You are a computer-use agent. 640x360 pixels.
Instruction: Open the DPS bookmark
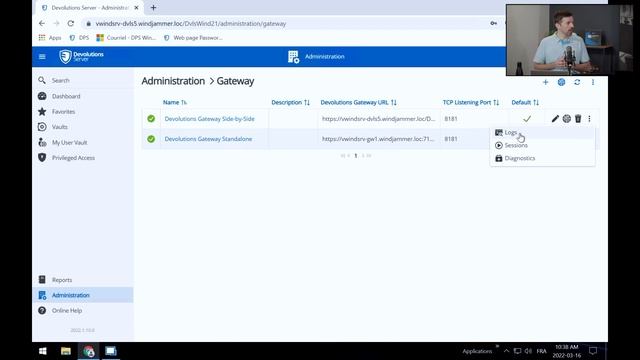click(79, 38)
